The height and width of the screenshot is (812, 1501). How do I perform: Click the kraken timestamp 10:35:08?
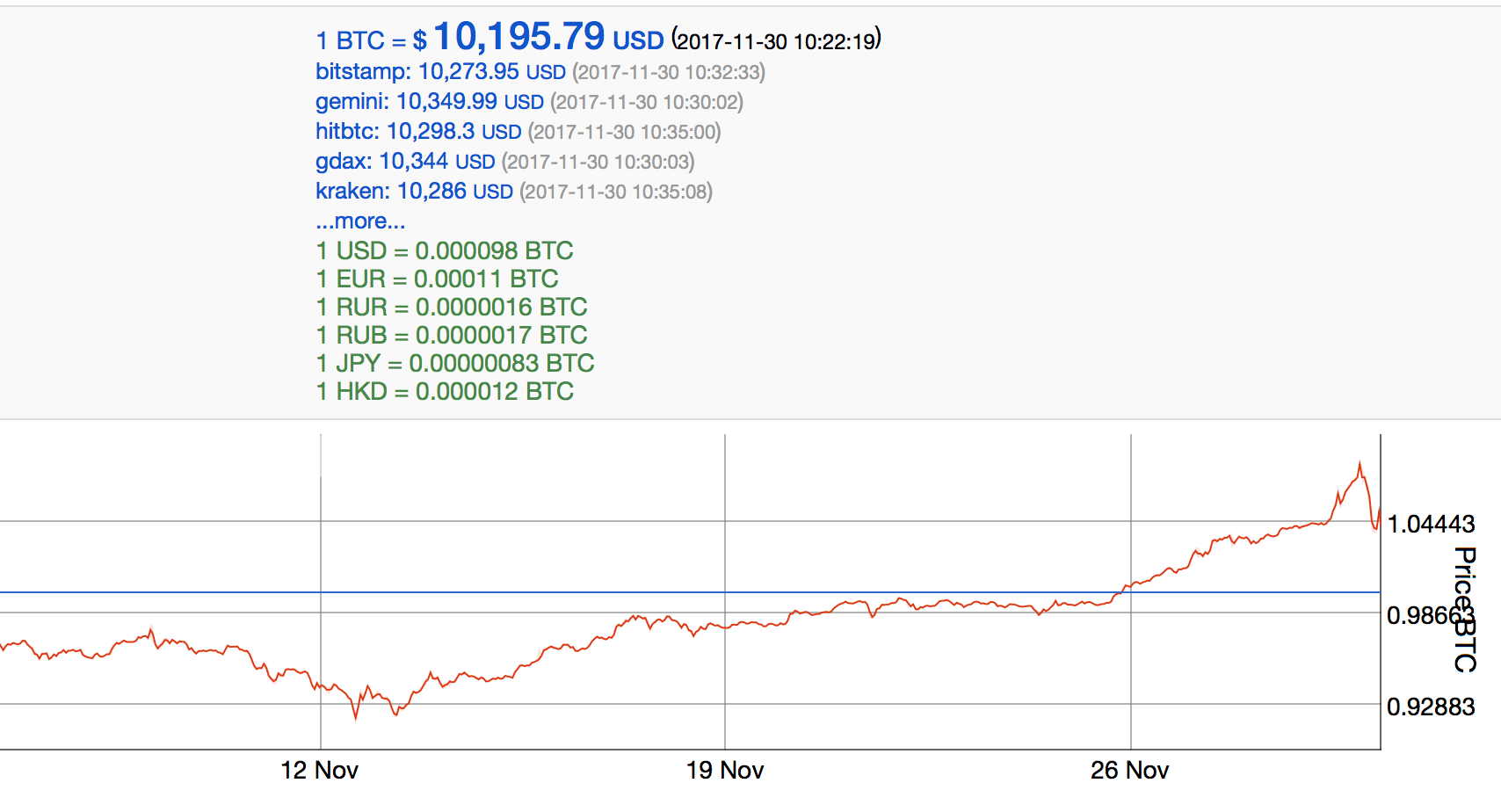tap(616, 192)
